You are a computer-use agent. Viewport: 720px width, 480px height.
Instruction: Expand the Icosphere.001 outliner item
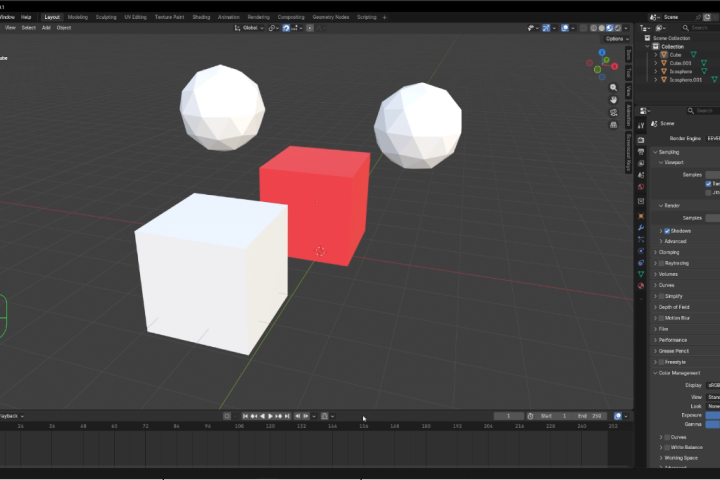(656, 80)
